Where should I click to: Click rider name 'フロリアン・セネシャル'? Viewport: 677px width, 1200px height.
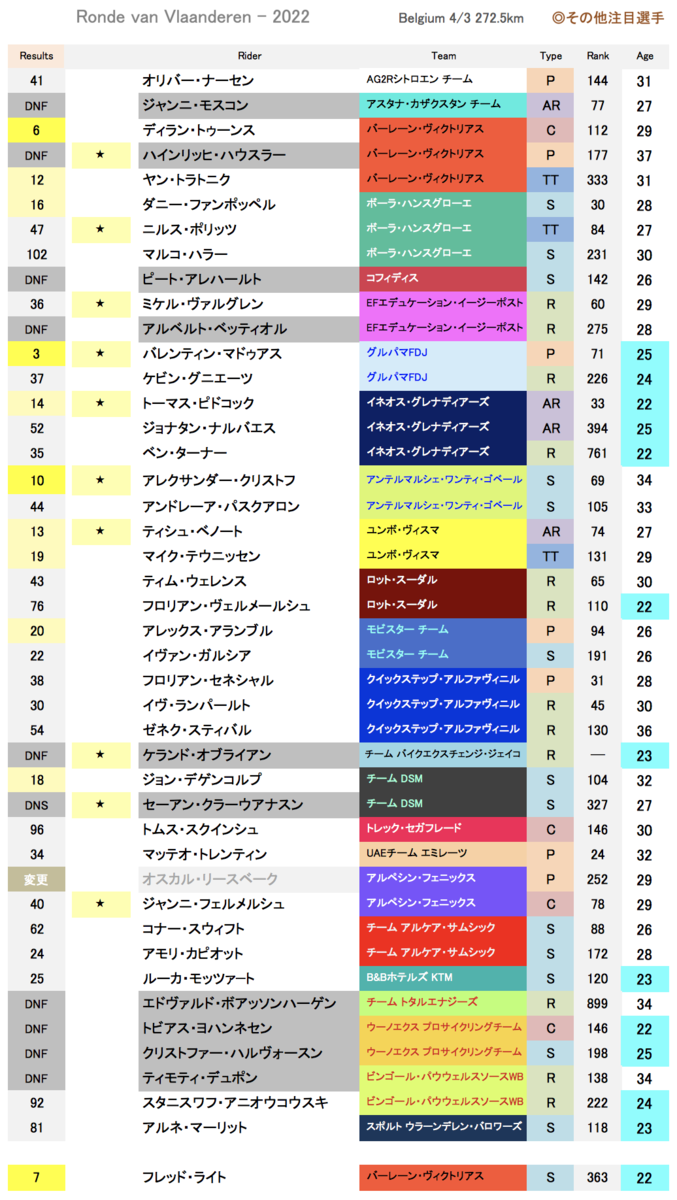point(208,680)
